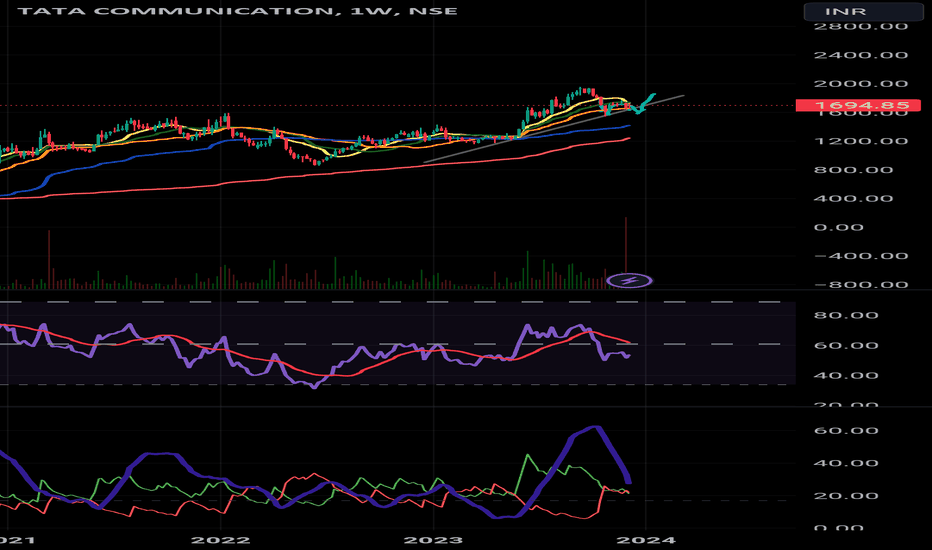This screenshot has height=550, width=932.
Task: Click the -400.00 price scale label
Action: pyautogui.click(x=861, y=256)
